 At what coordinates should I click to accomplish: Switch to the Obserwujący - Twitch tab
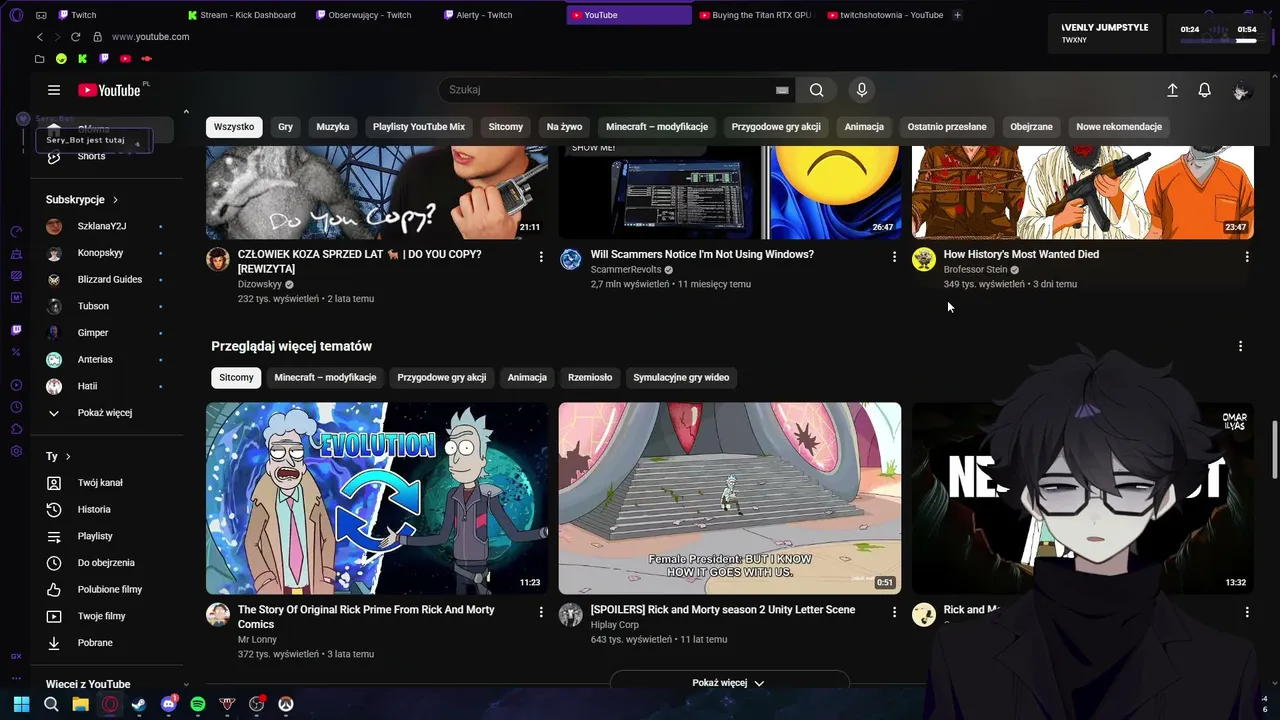click(370, 15)
